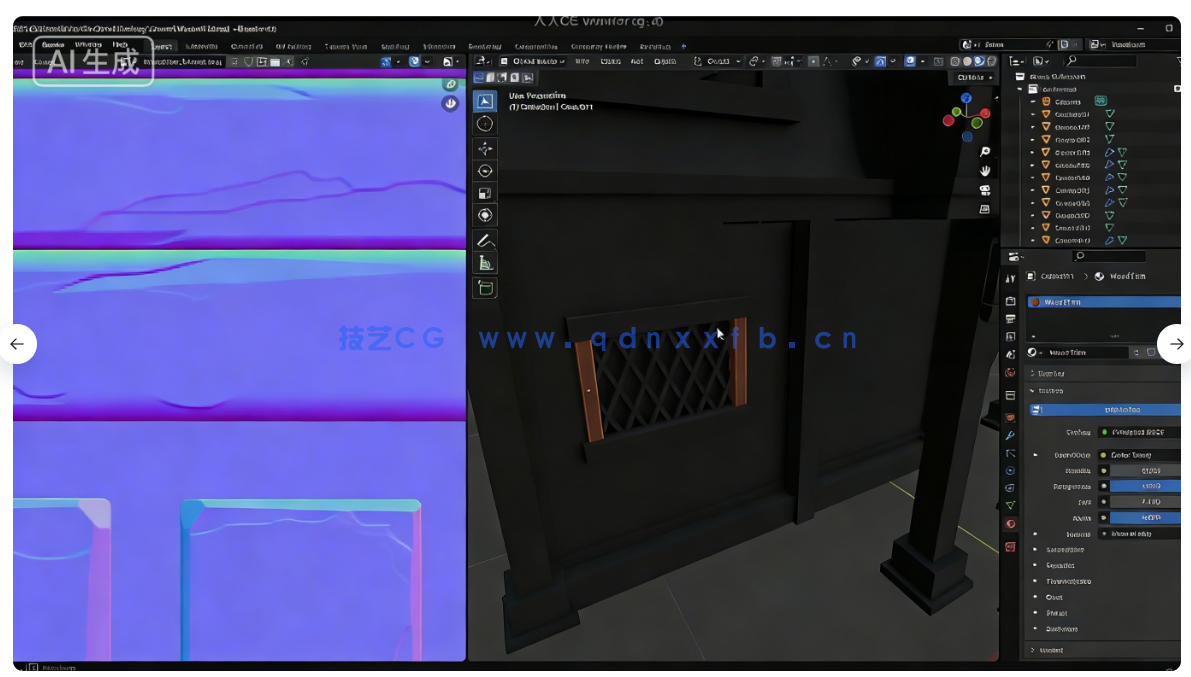Click the User Perspective viewport label
The height and width of the screenshot is (677, 1191).
pos(540,96)
